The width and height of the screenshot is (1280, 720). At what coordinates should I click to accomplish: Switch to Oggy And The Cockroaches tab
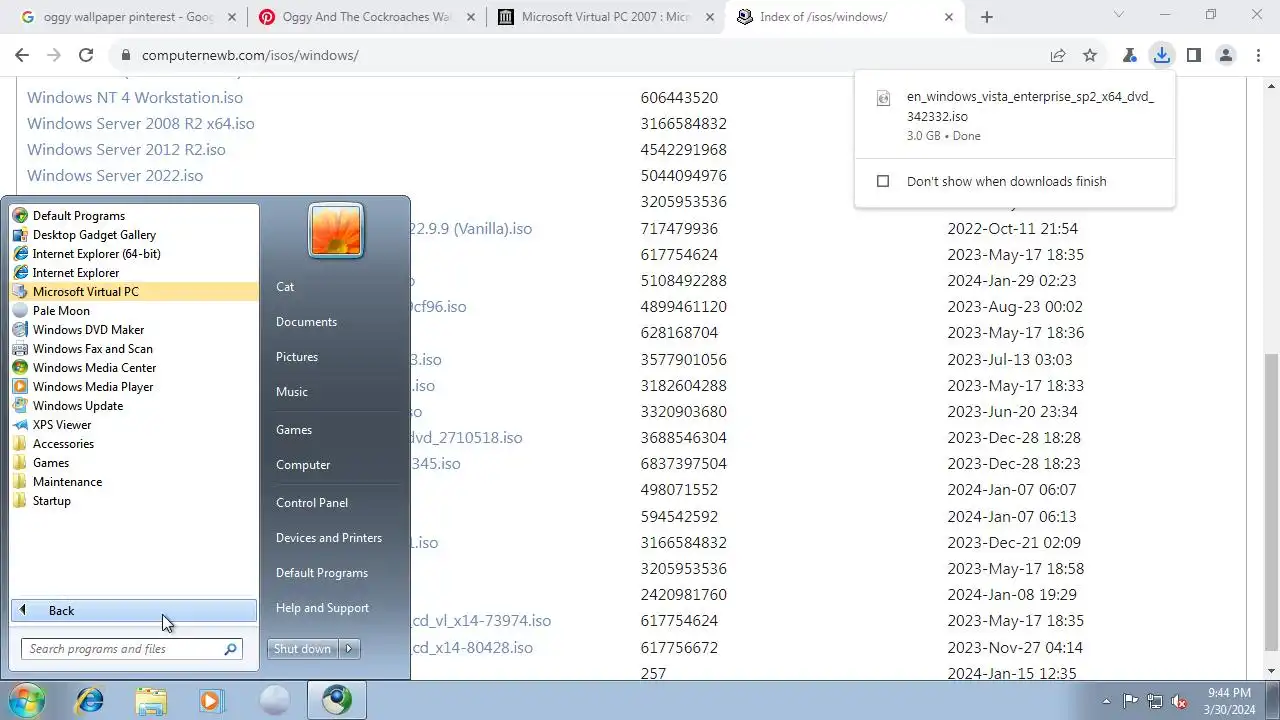[x=368, y=17]
